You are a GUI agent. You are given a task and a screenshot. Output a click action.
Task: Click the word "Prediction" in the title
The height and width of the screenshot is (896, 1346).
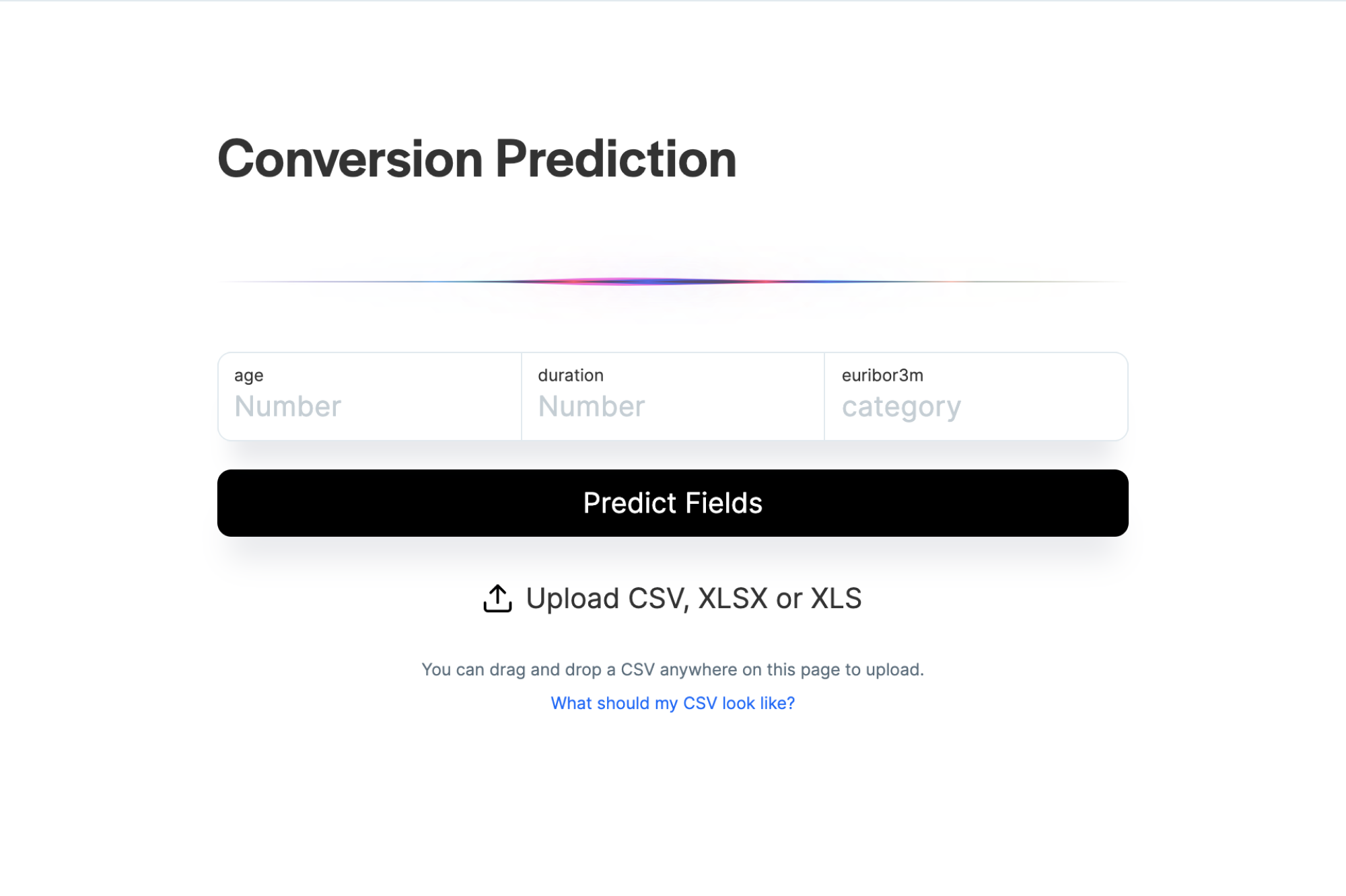616,159
